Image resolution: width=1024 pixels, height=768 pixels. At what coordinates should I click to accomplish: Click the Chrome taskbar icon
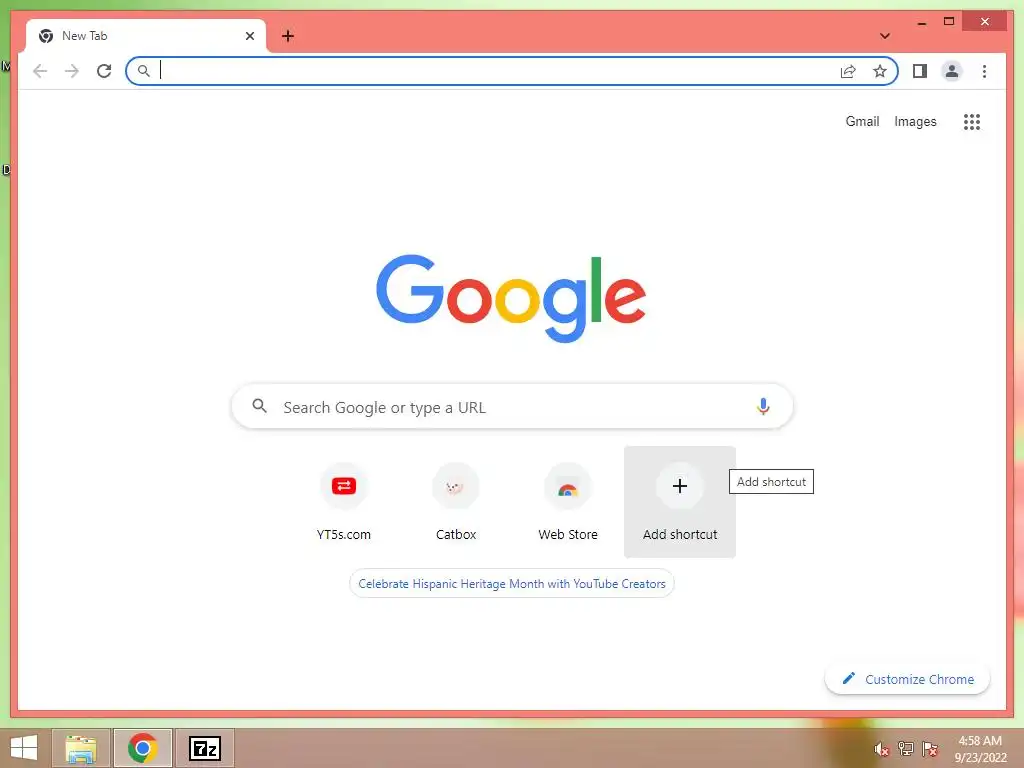coord(142,748)
